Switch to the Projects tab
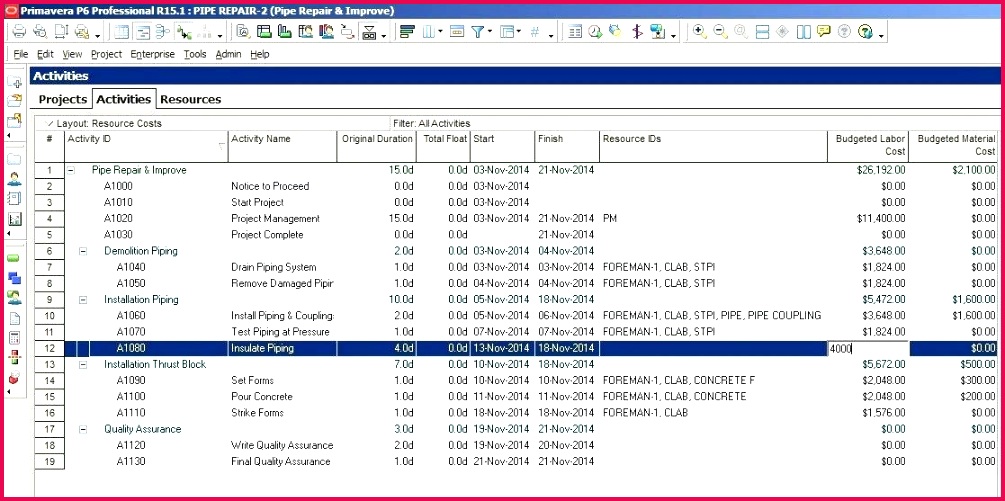Viewport: 1005px width, 501px height. 62,99
